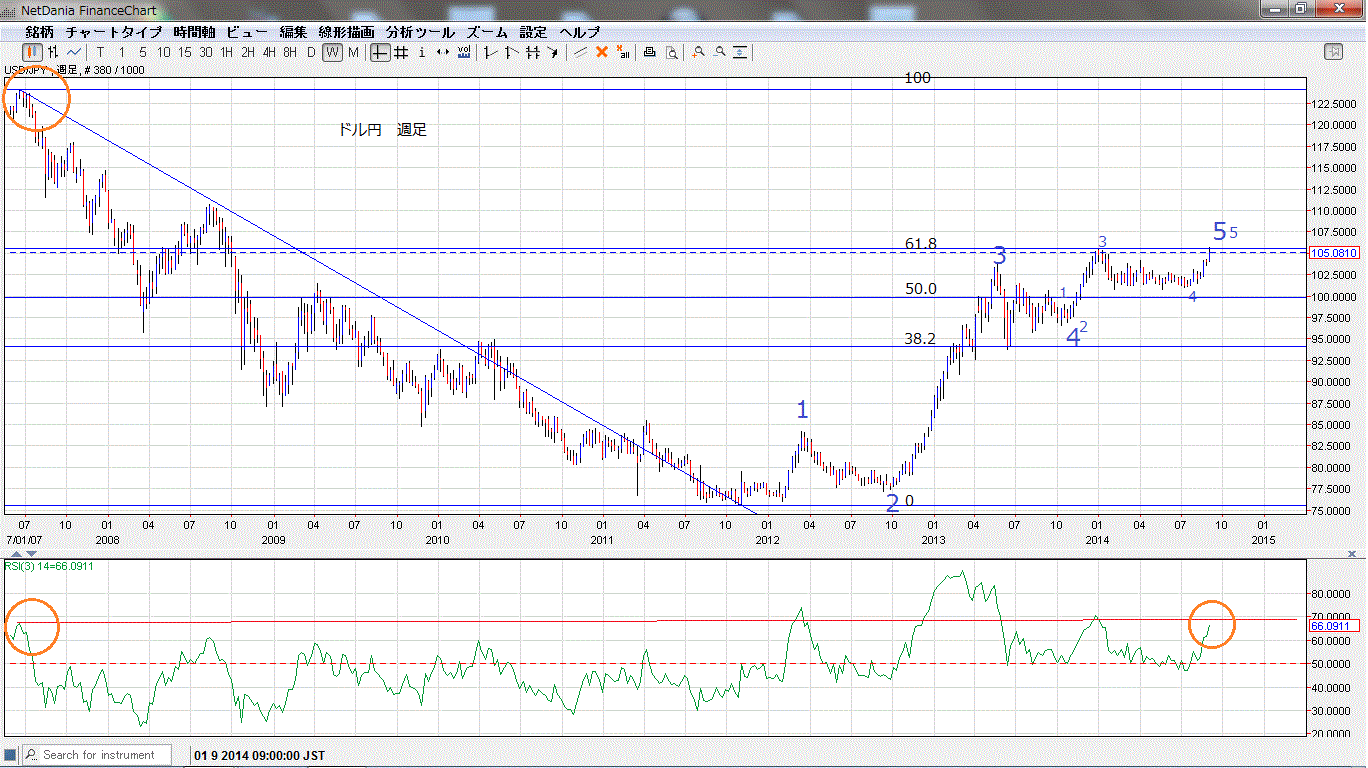Click the zoom in magnifier icon
The height and width of the screenshot is (768, 1368).
[x=699, y=52]
